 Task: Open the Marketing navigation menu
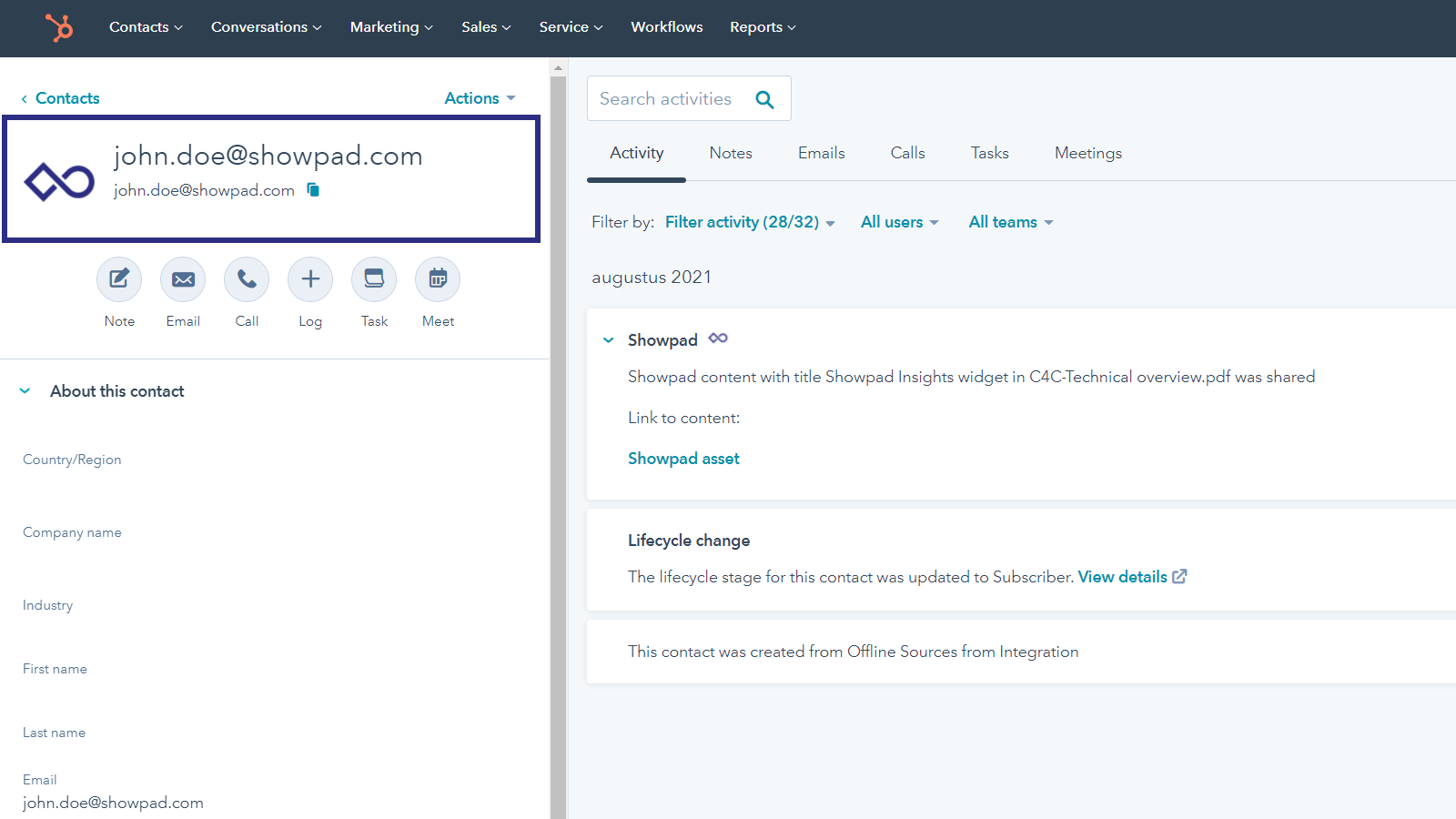[391, 27]
